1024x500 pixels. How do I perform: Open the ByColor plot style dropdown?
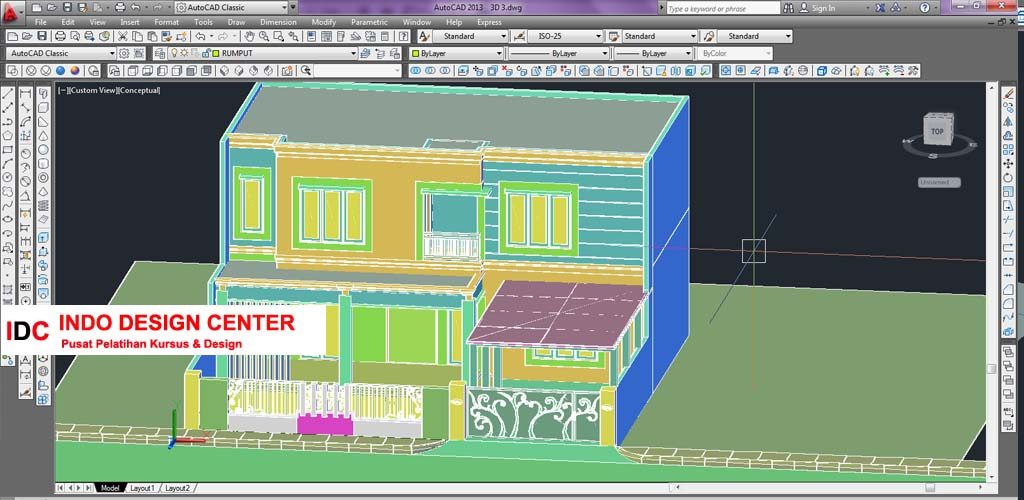click(x=767, y=54)
